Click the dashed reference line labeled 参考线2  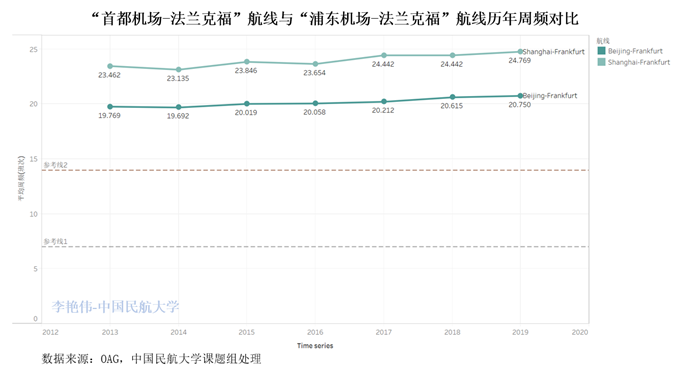(x=315, y=170)
